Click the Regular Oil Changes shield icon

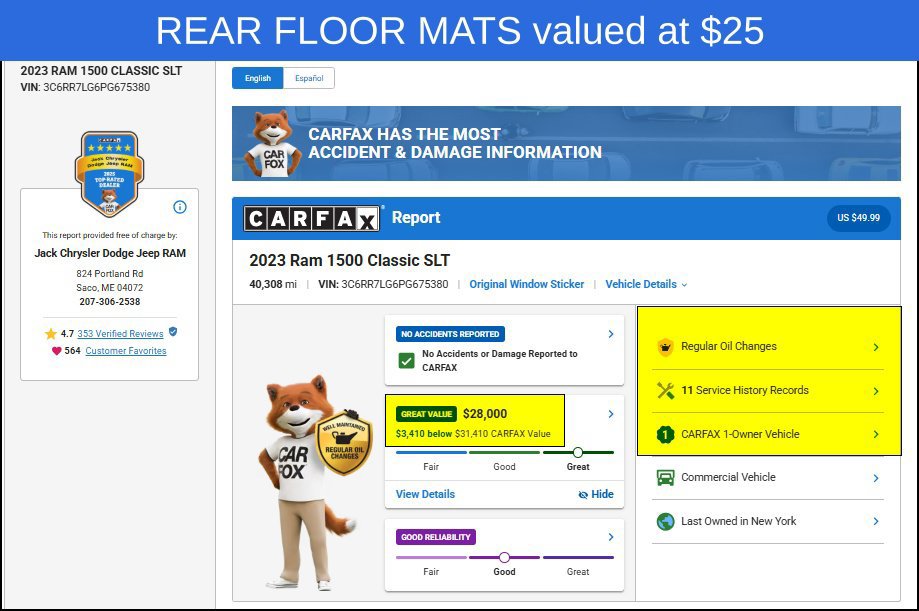(665, 347)
